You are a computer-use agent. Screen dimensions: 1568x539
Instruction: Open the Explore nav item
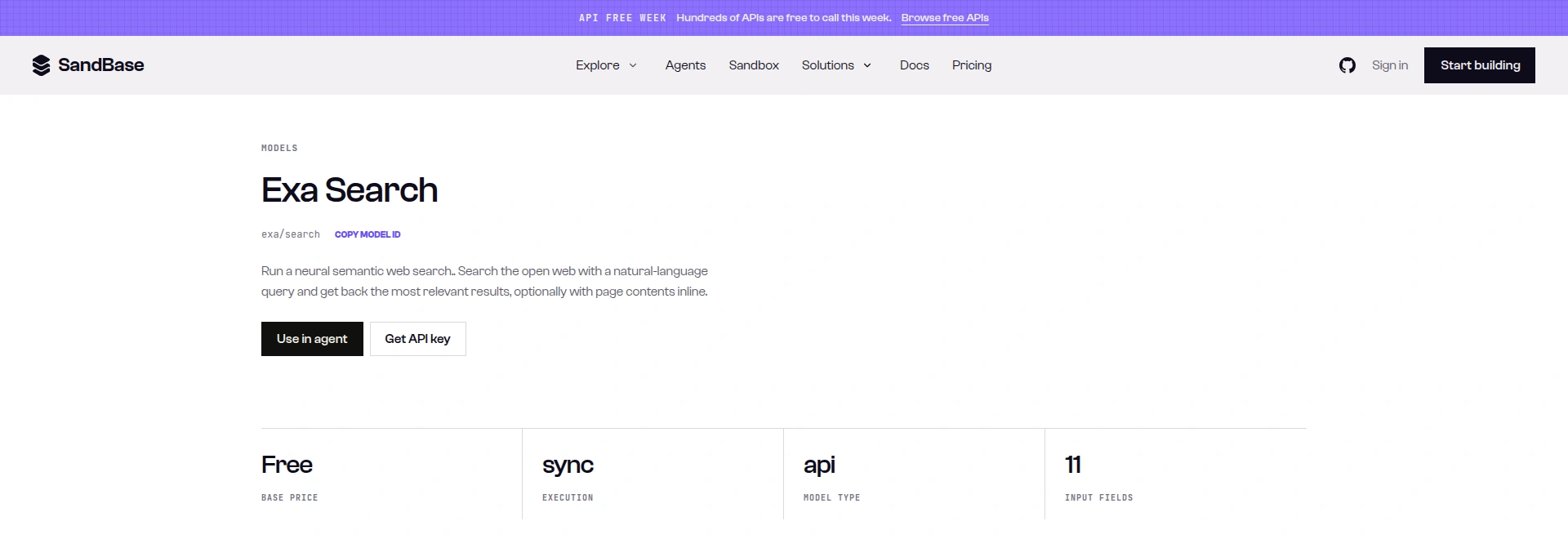(598, 65)
